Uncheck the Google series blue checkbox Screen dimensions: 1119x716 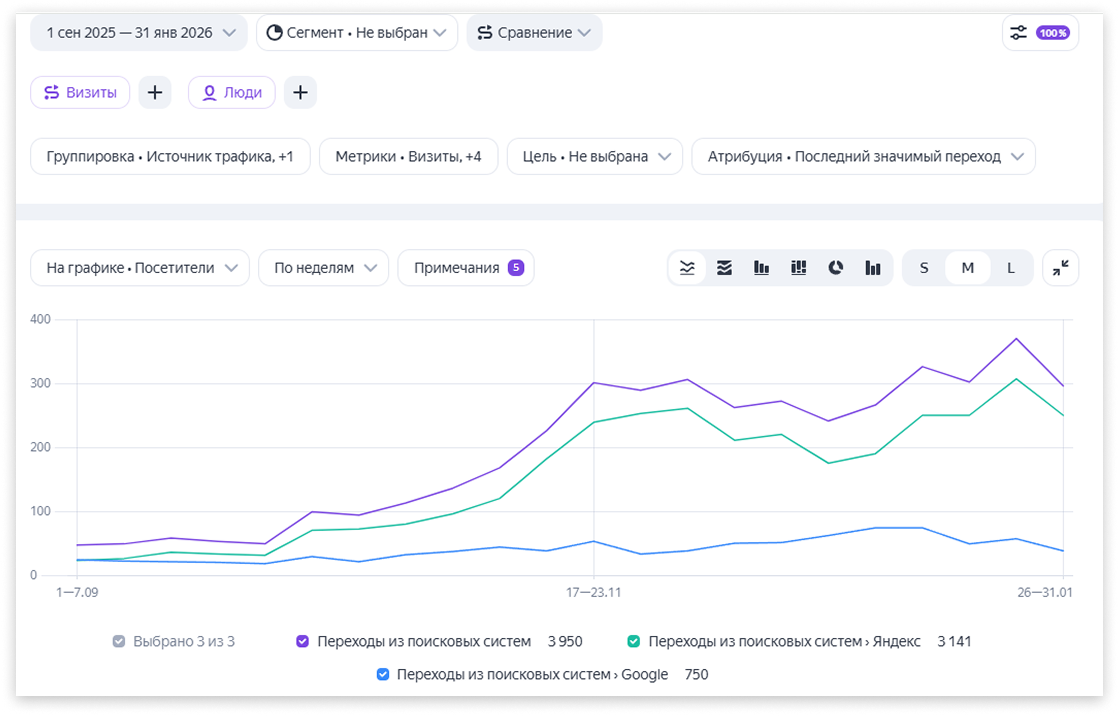pos(383,674)
